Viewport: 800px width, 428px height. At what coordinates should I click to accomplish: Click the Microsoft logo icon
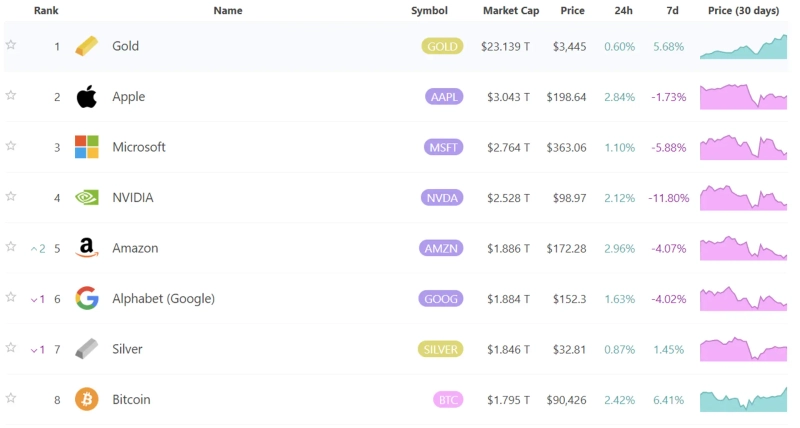point(87,147)
